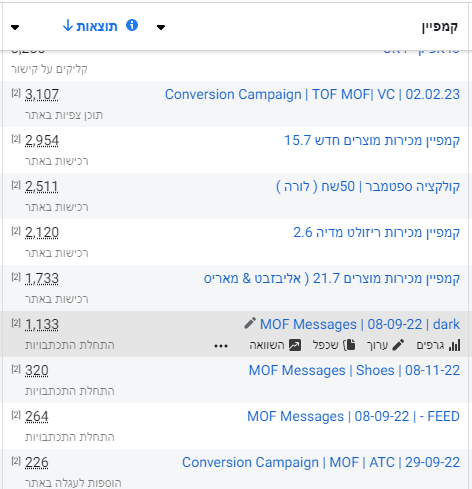Open the campaign link ending in 15.7

pos(372,140)
